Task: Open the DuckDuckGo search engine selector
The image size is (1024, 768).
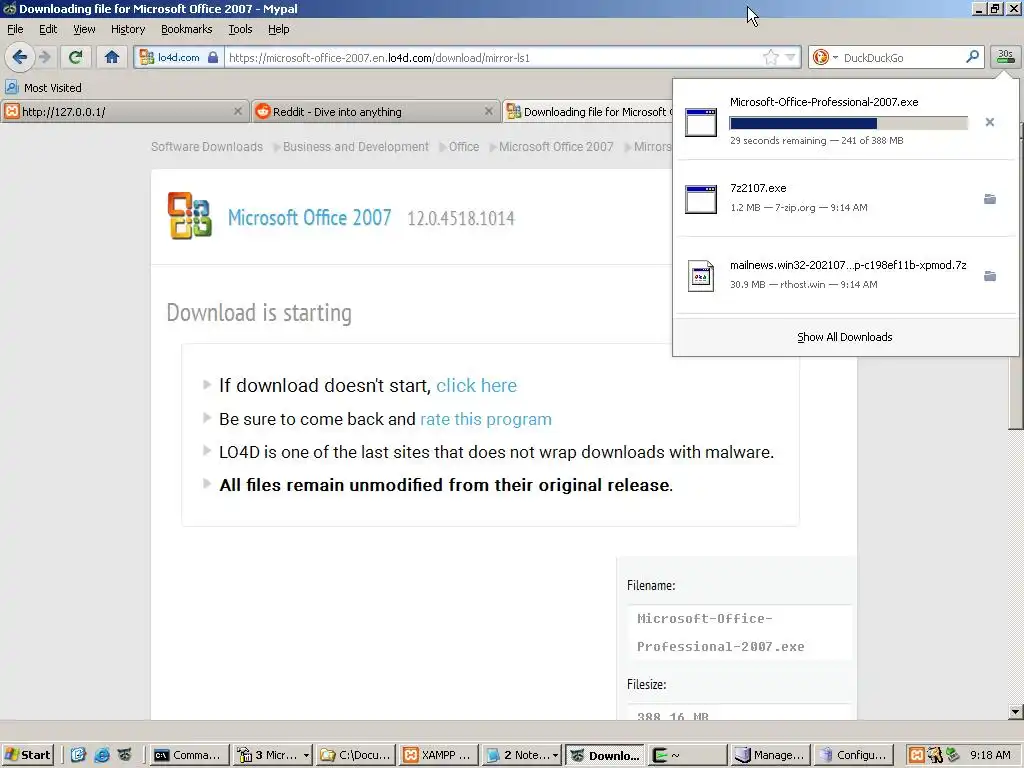Action: [825, 57]
